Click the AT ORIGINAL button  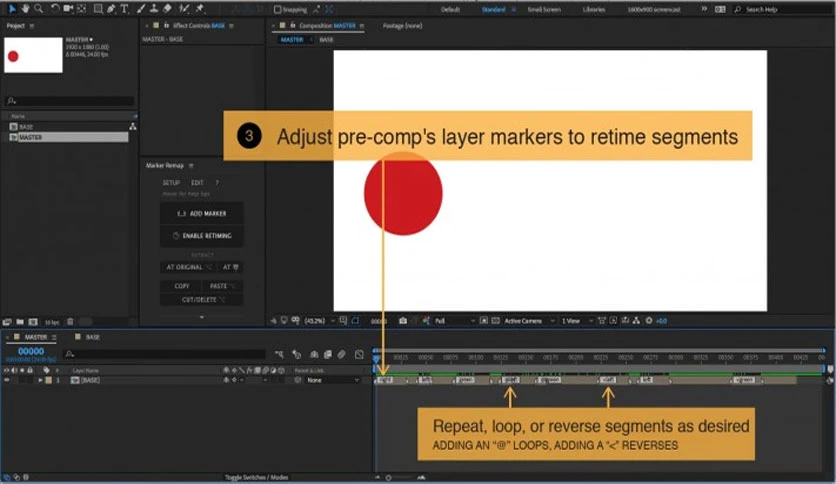tap(187, 267)
